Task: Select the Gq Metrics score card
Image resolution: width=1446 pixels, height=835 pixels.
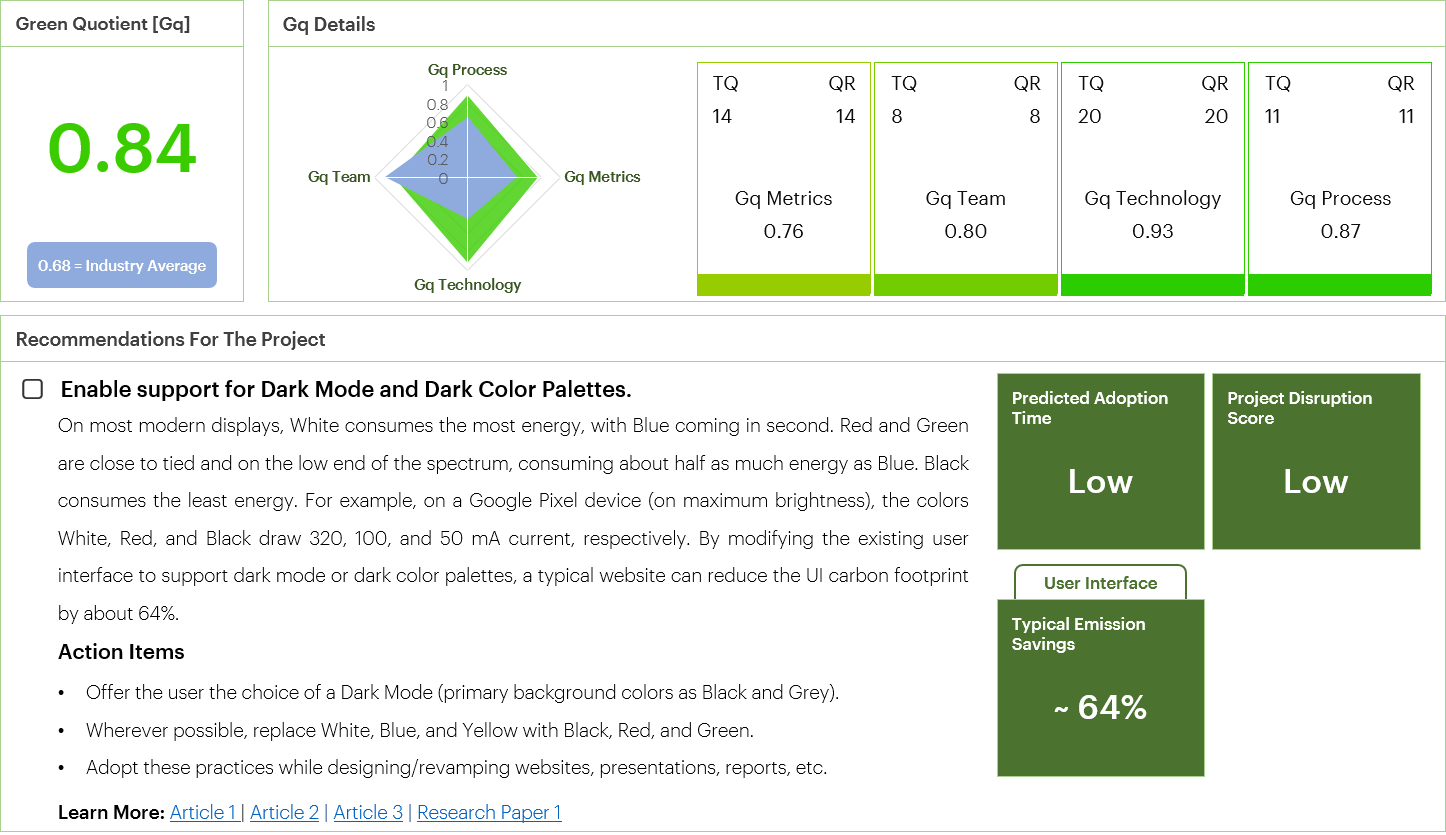Action: pyautogui.click(x=783, y=170)
